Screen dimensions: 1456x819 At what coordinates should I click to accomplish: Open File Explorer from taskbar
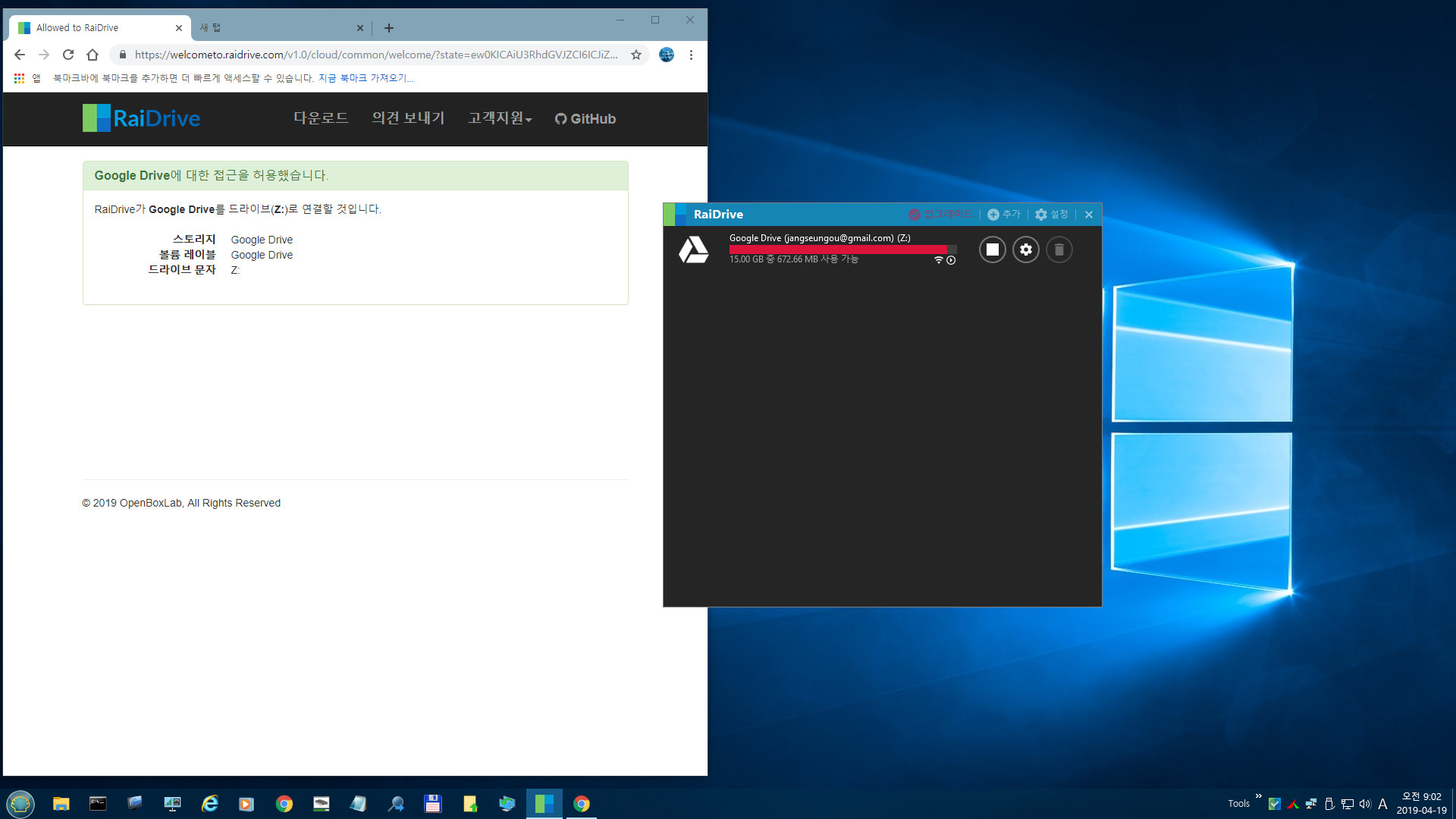coord(61,804)
